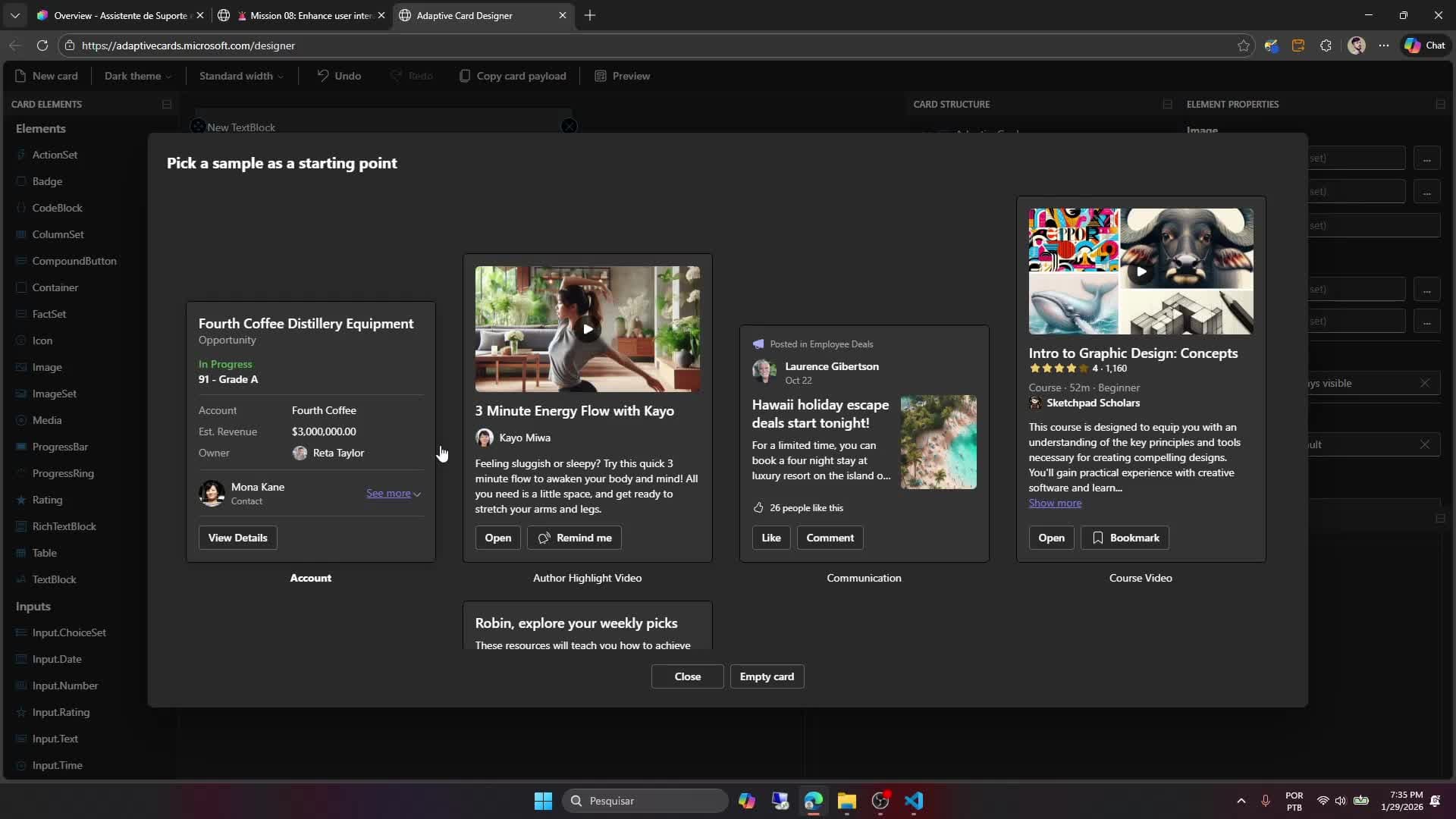Click the favorites star icon in address bar
The height and width of the screenshot is (819, 1456).
[x=1244, y=45]
